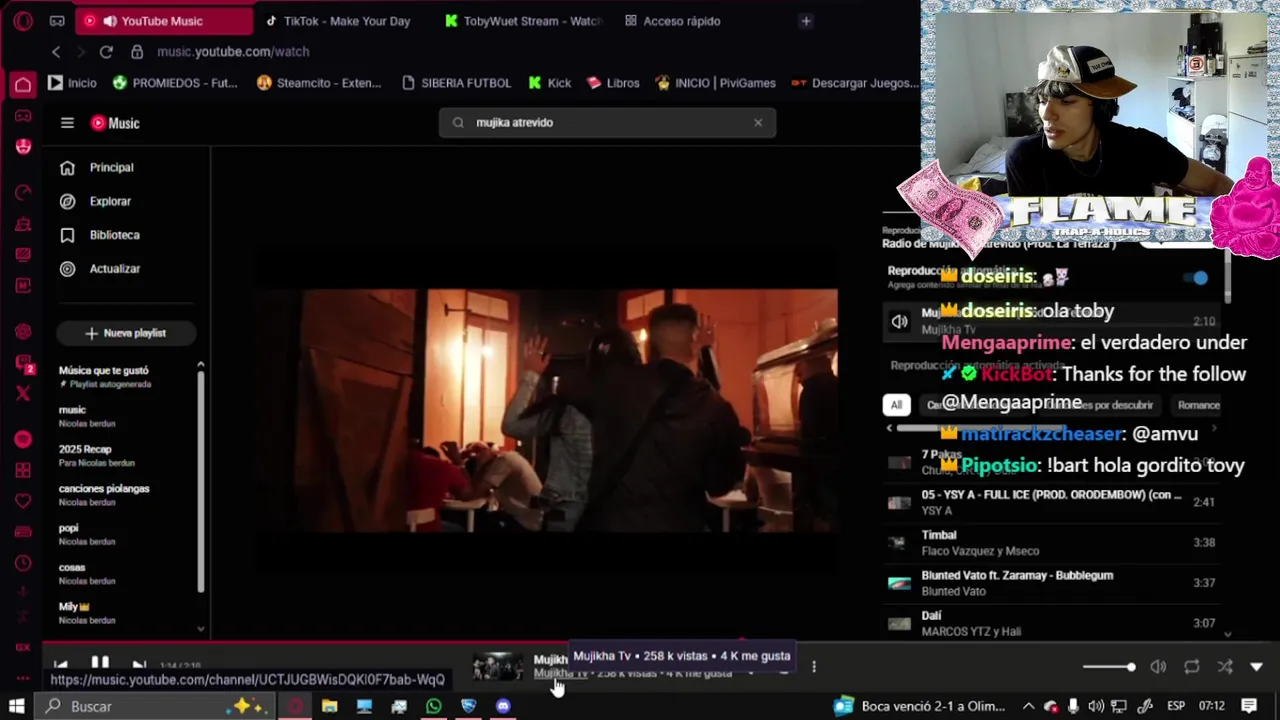Open File Explorer from the taskbar

pos(330,706)
